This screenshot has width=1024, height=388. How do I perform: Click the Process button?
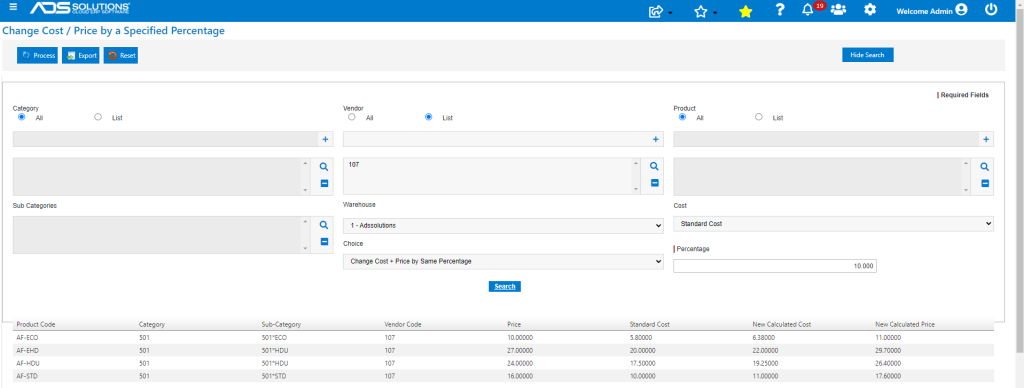click(x=38, y=56)
